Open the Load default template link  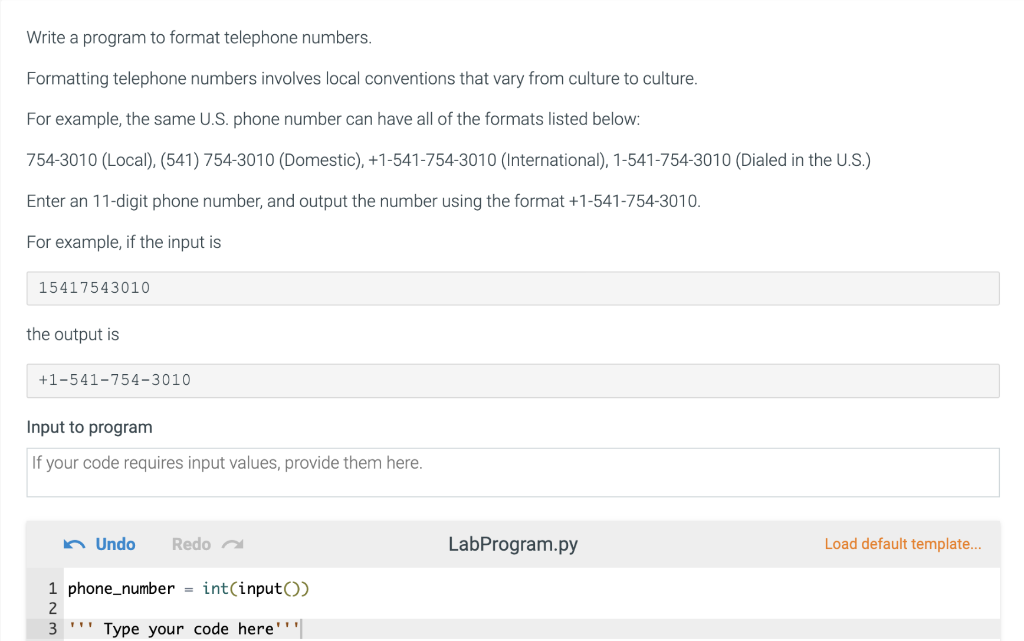(902, 543)
